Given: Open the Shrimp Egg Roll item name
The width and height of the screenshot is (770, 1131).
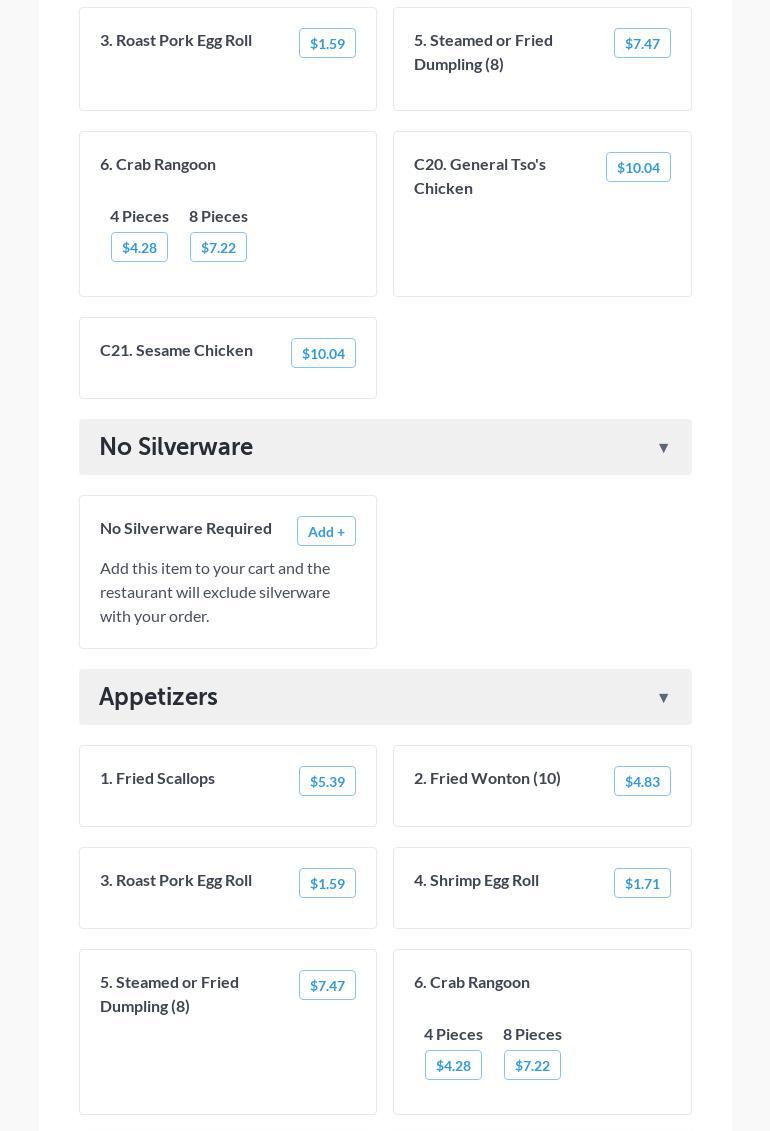Looking at the screenshot, I should click(476, 880).
